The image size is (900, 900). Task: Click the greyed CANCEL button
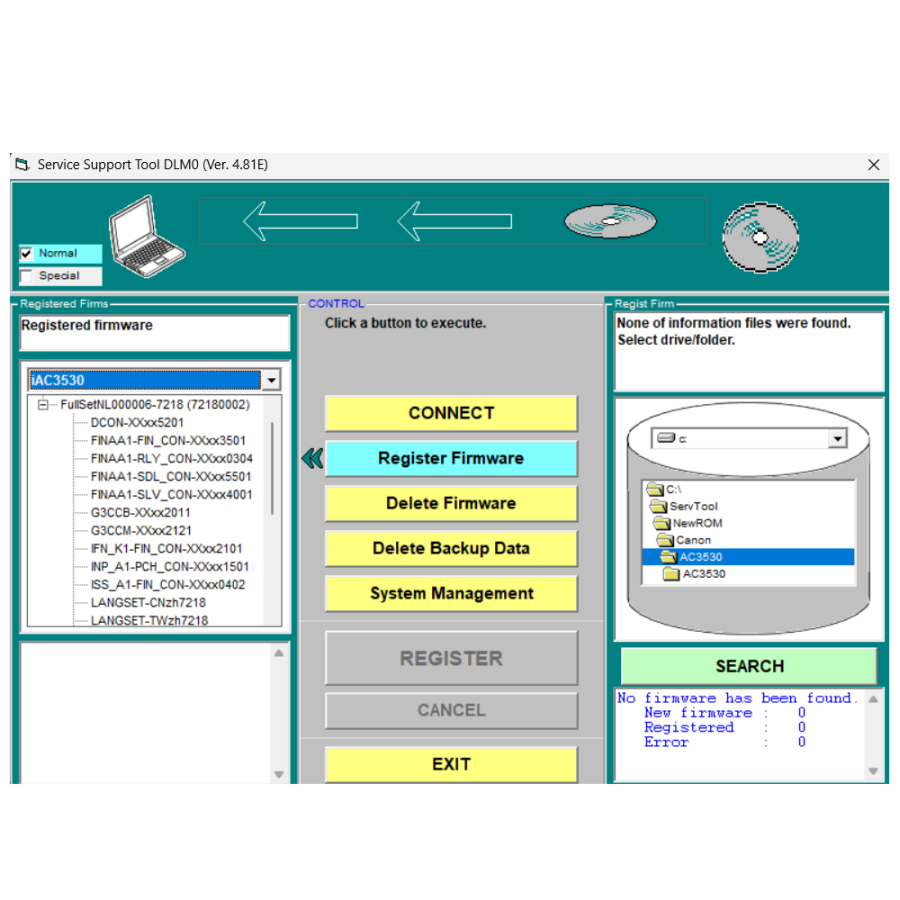(451, 711)
